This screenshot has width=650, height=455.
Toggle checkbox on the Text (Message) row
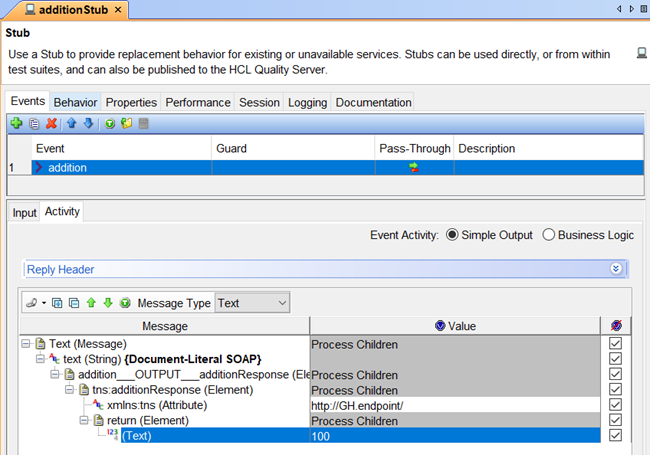pyautogui.click(x=615, y=344)
